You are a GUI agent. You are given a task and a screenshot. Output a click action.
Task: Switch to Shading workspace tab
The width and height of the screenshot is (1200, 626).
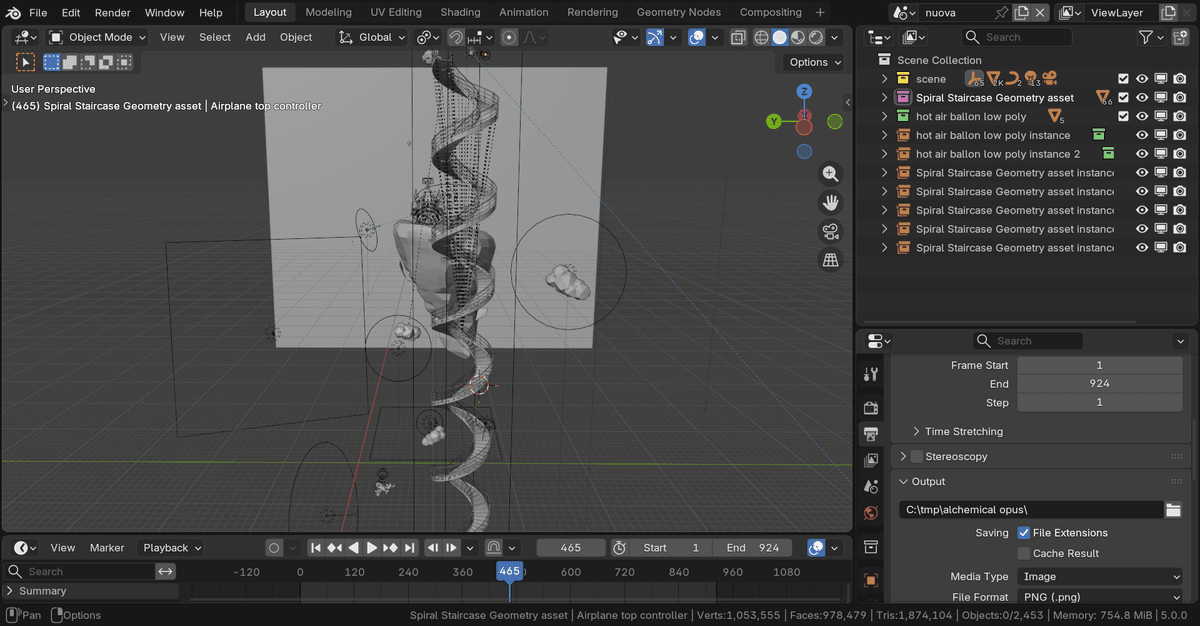click(461, 12)
